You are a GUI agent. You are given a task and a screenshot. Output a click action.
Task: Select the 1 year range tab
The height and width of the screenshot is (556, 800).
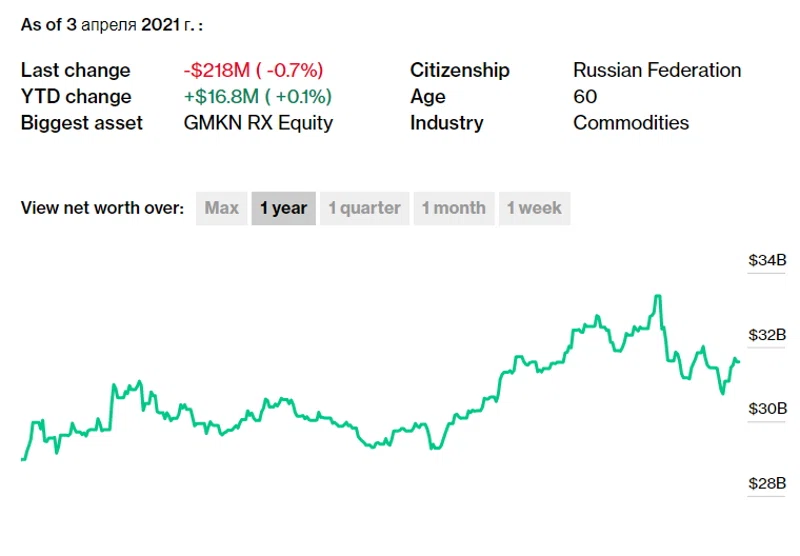tap(283, 208)
